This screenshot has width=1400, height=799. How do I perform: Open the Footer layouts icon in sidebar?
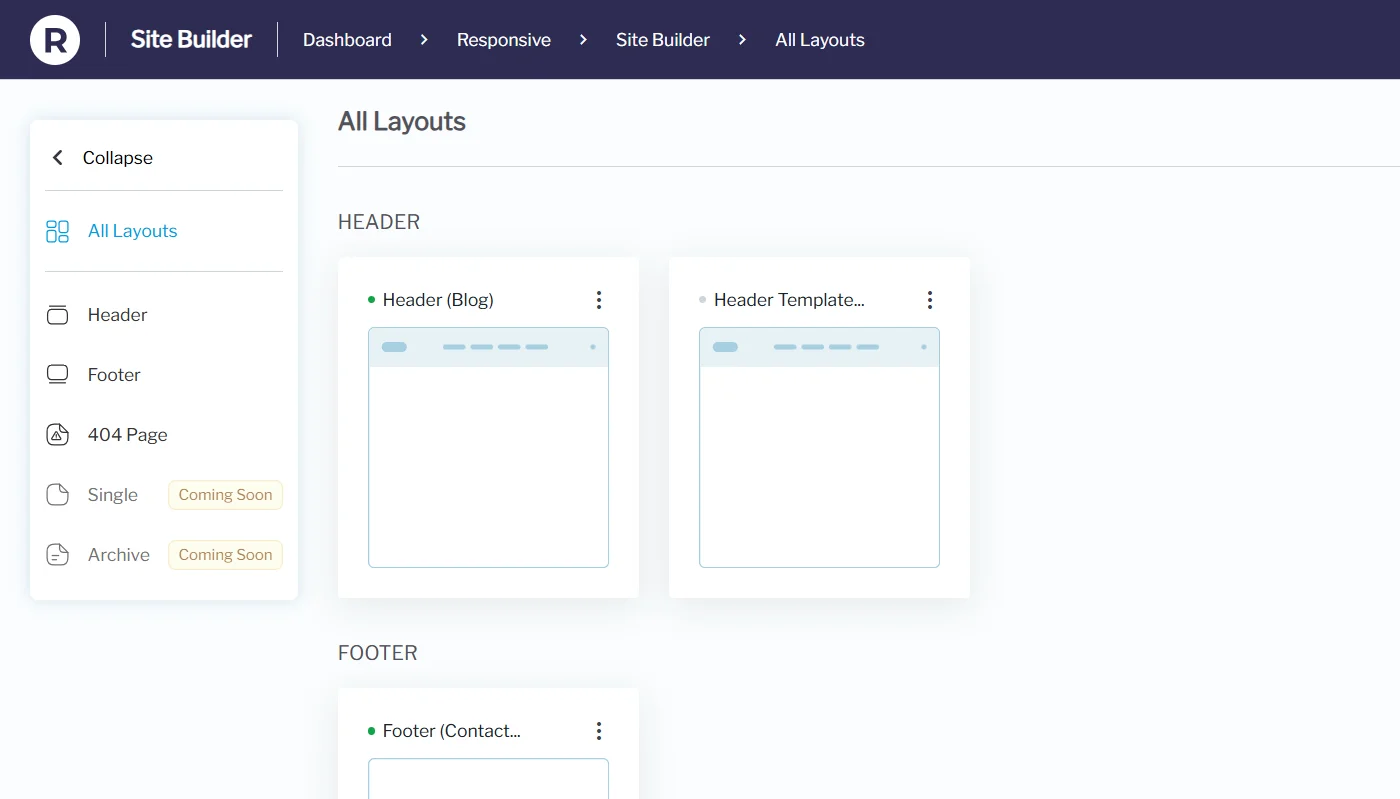(58, 375)
